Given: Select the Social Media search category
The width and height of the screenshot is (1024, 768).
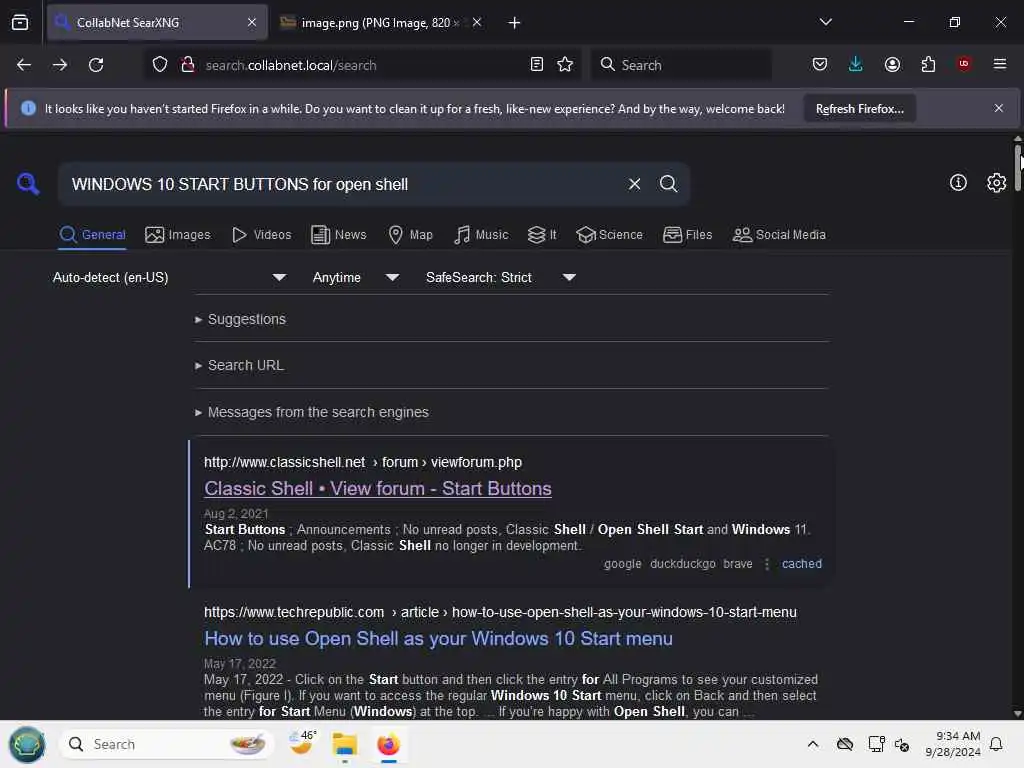Looking at the screenshot, I should 779,234.
